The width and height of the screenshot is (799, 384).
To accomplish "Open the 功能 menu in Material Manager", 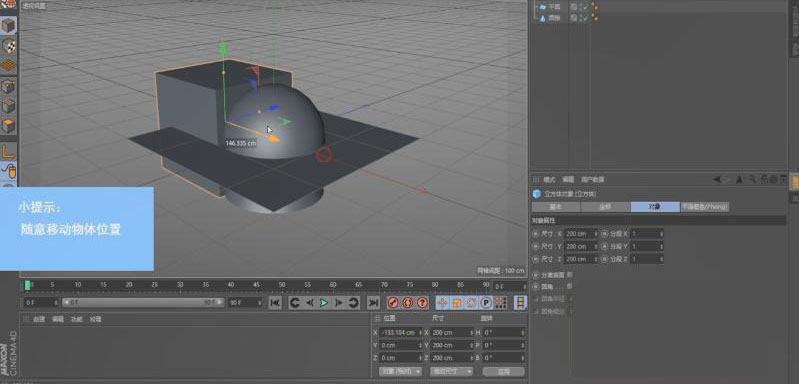I will 76,319.
